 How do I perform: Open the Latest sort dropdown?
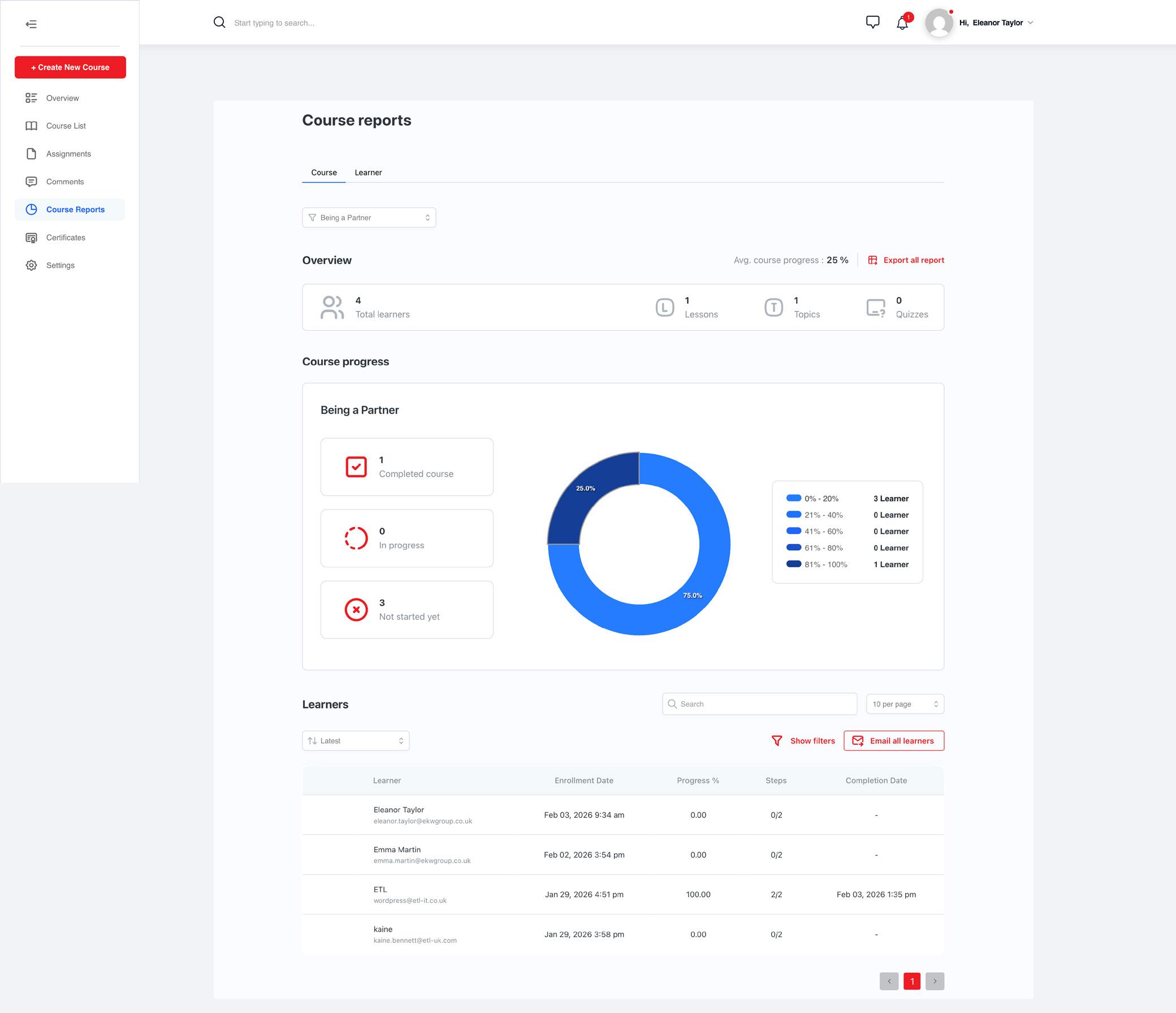coord(355,740)
